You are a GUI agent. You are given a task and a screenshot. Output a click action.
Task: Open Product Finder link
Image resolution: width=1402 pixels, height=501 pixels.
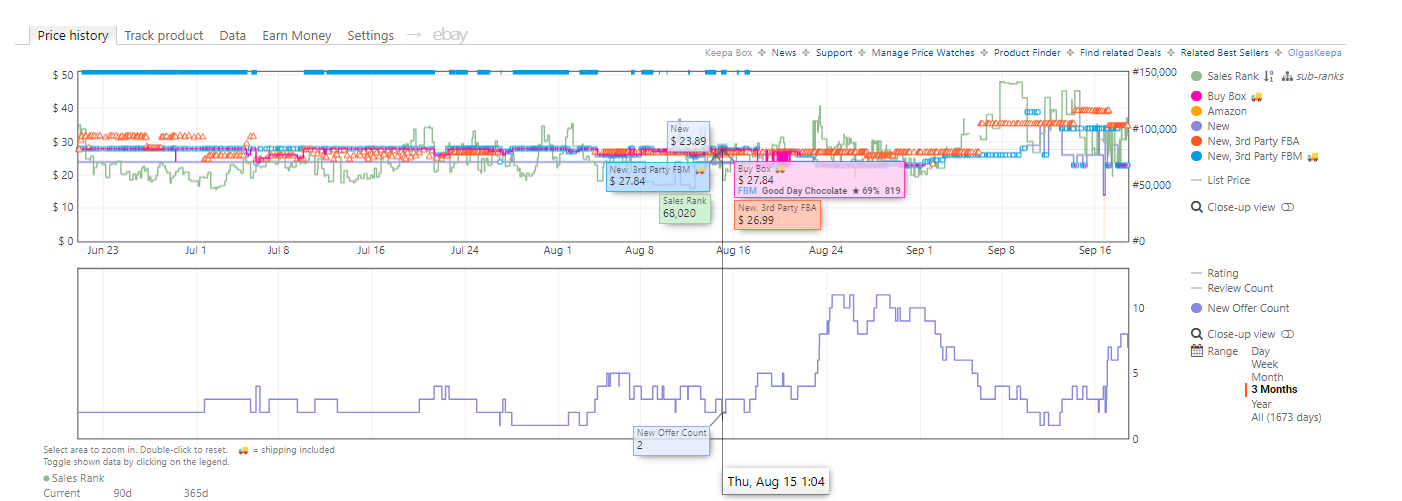pos(1027,53)
